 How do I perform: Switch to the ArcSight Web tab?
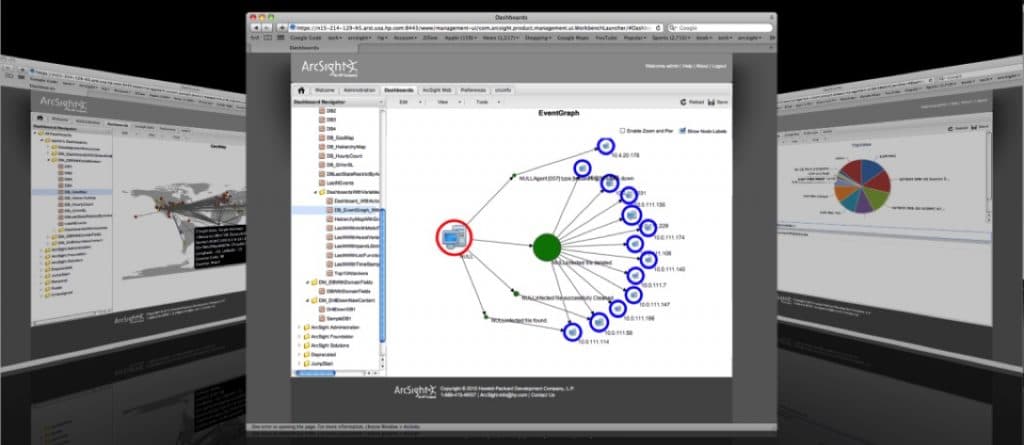click(437, 90)
